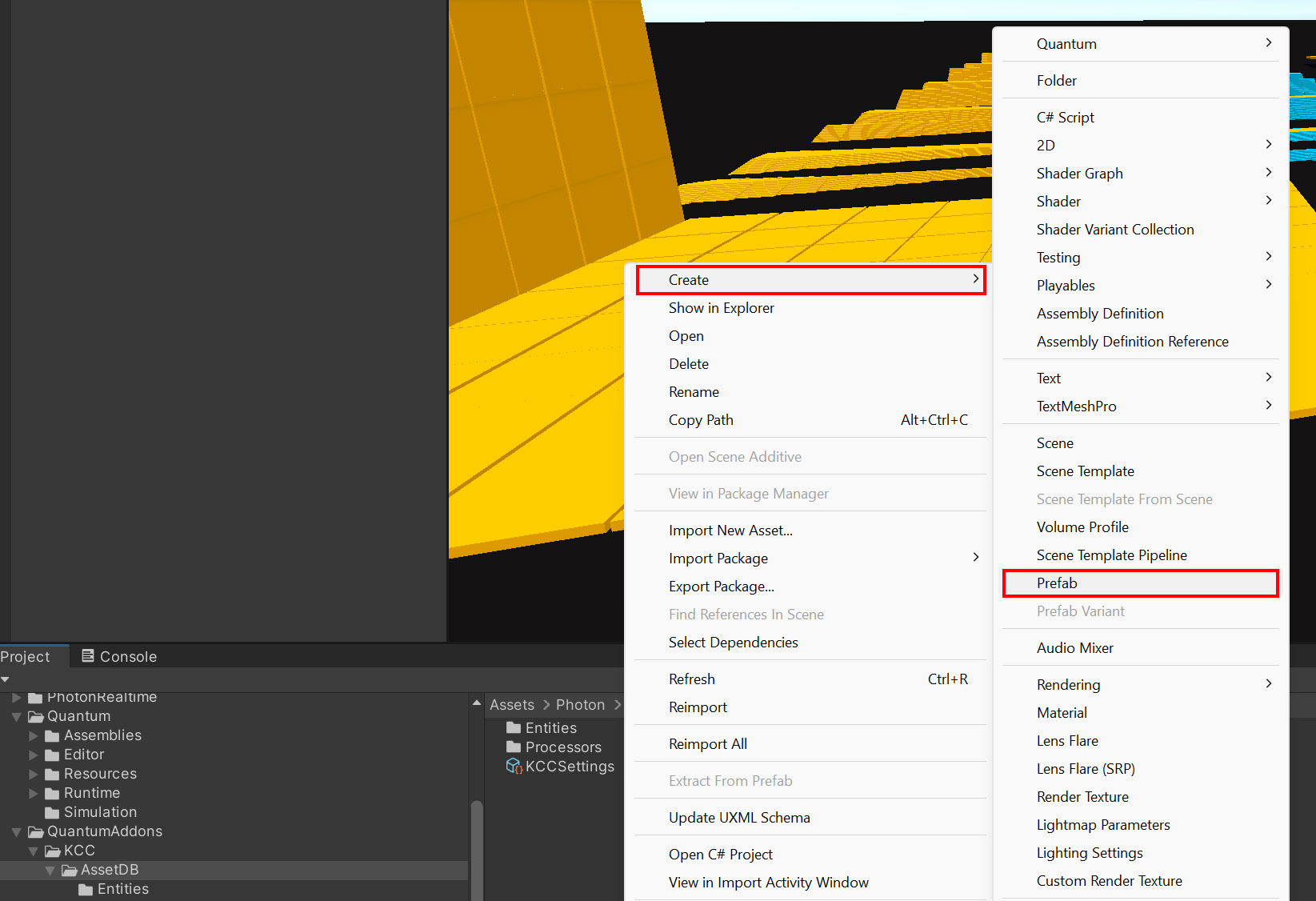This screenshot has width=1316, height=901.
Task: Expand the Runtime folder
Action: click(34, 793)
